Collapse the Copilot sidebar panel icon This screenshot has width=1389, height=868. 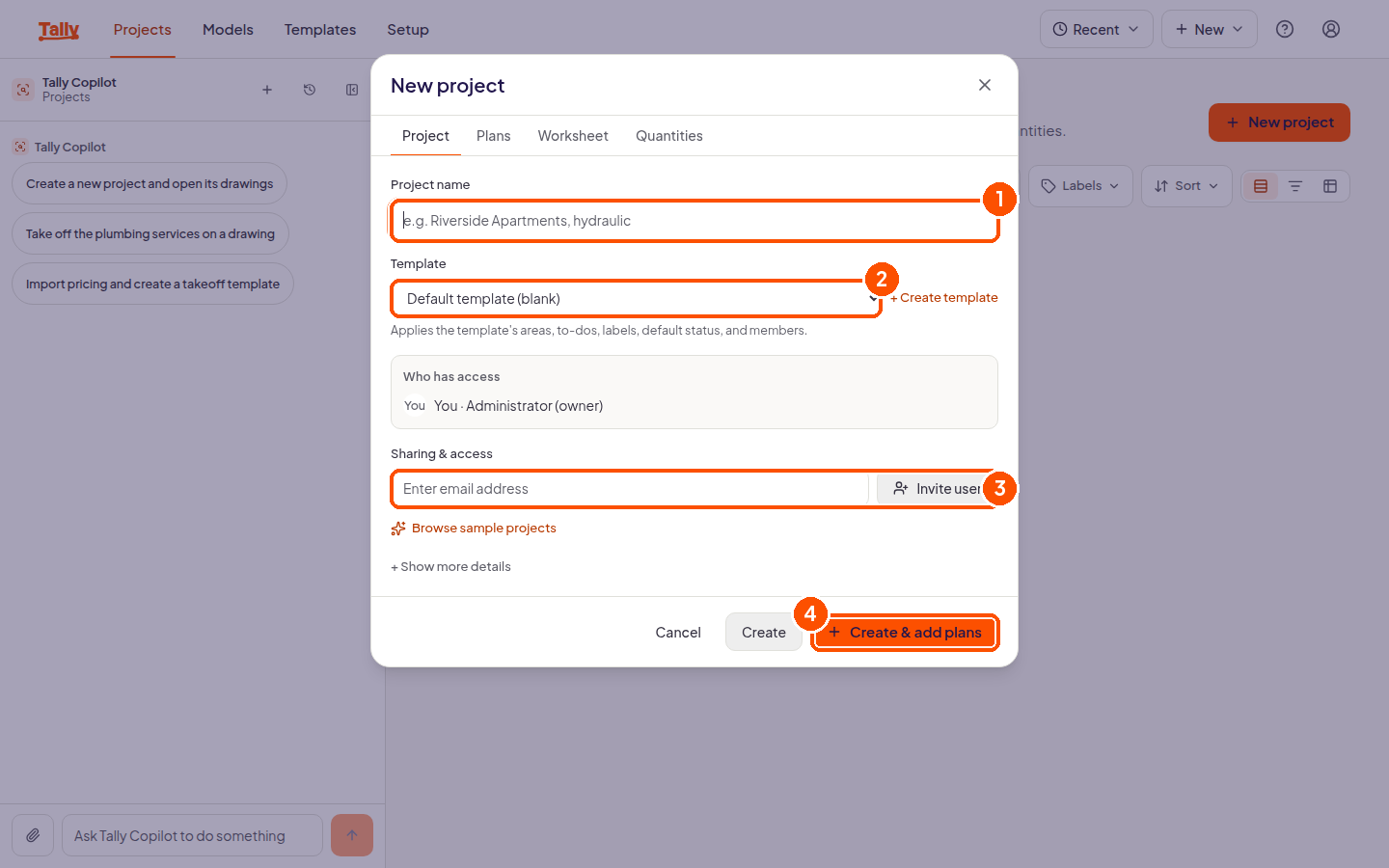pyautogui.click(x=352, y=90)
